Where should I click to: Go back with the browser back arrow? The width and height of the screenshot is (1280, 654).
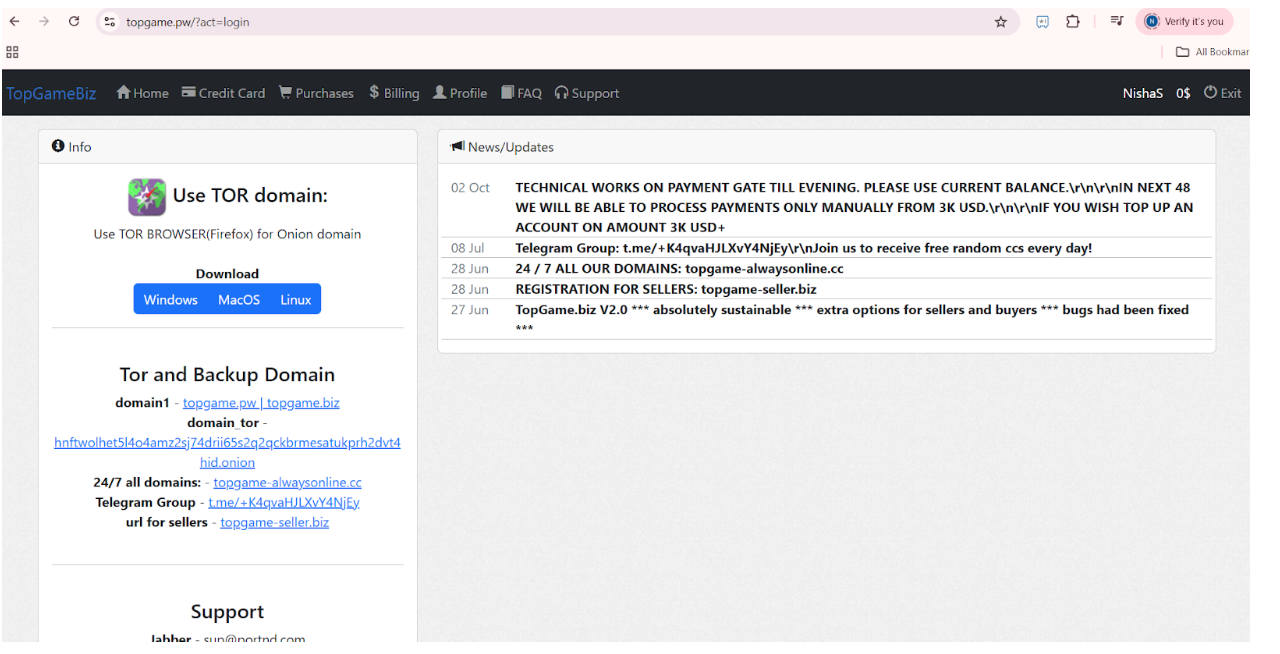[14, 21]
